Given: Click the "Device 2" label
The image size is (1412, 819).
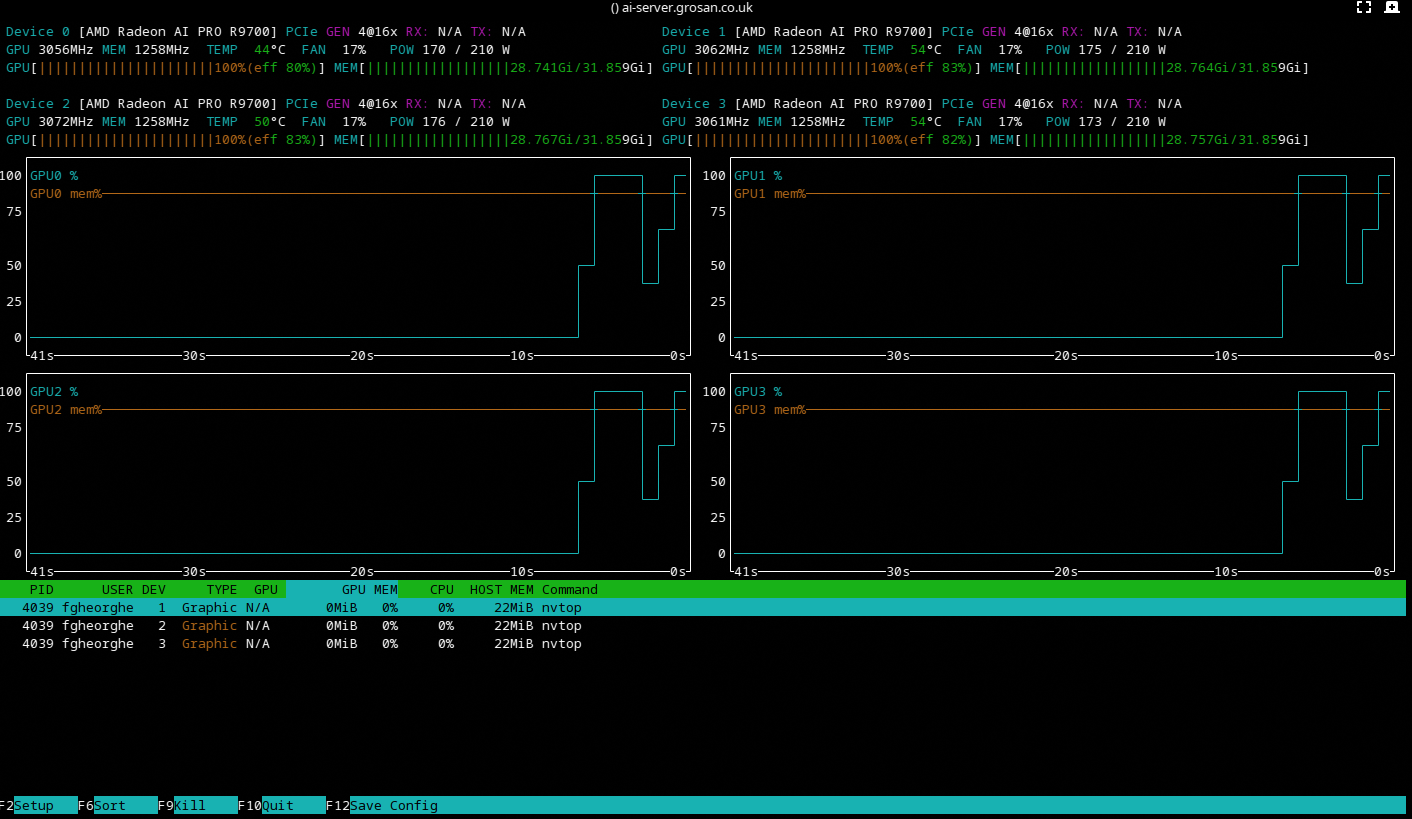Looking at the screenshot, I should (38, 104).
